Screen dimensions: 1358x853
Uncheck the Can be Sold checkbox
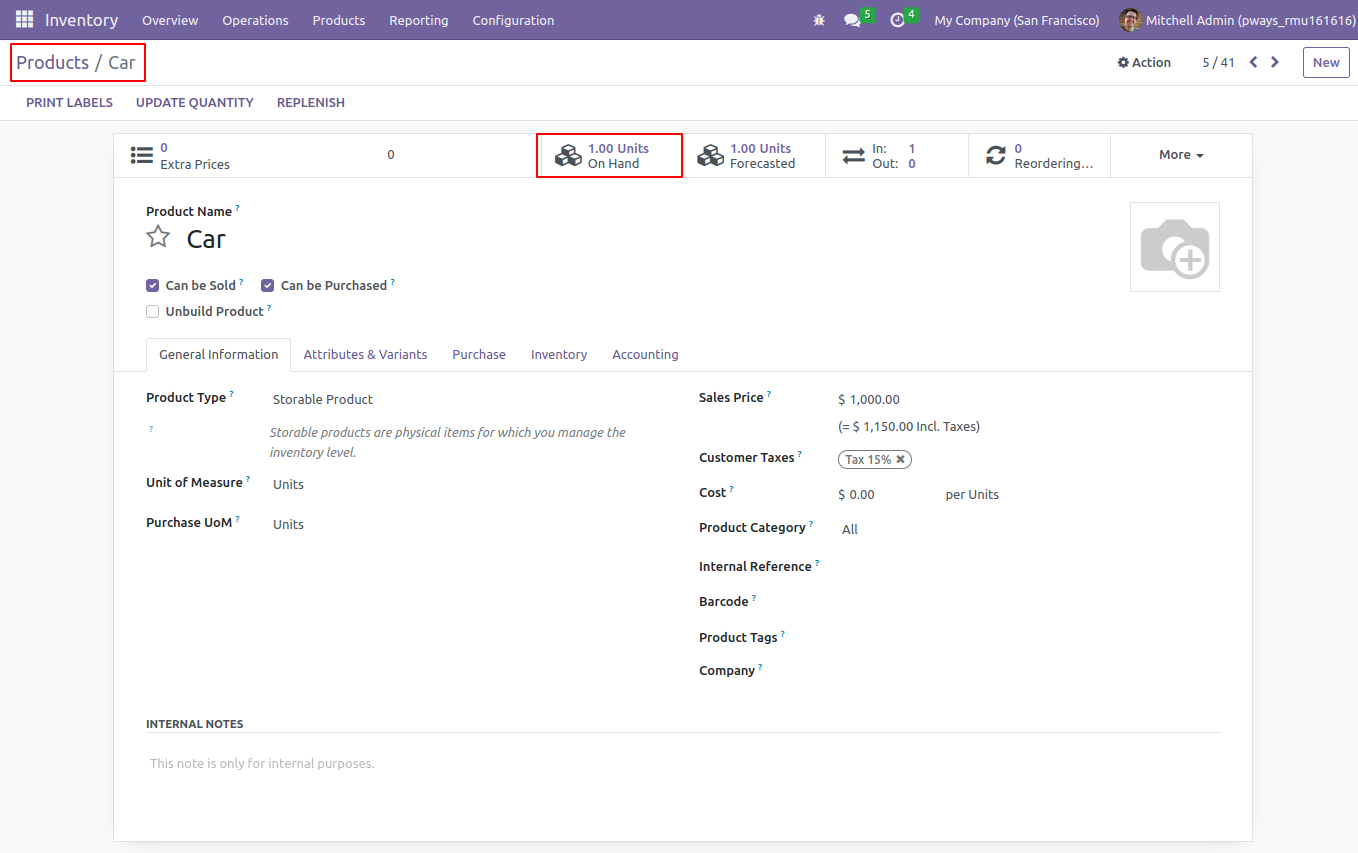(x=153, y=285)
